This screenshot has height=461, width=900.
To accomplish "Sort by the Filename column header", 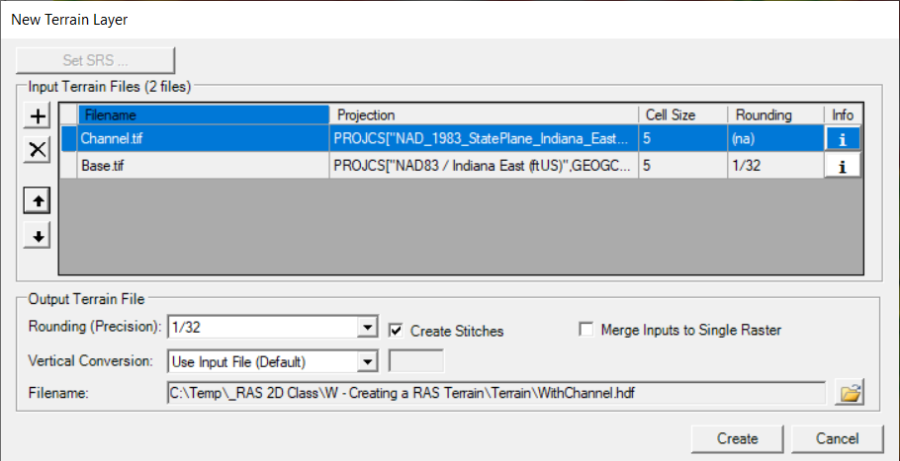I will pyautogui.click(x=203, y=115).
